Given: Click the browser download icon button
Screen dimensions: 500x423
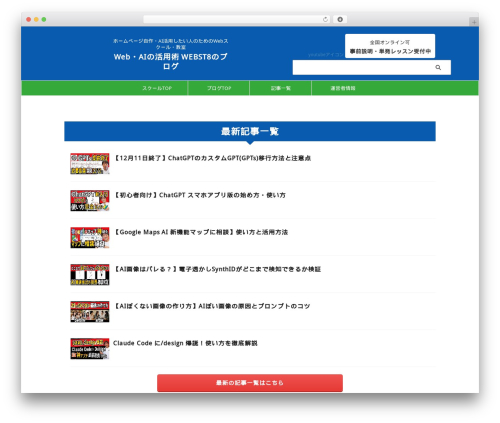Looking at the screenshot, I should pyautogui.click(x=340, y=20).
